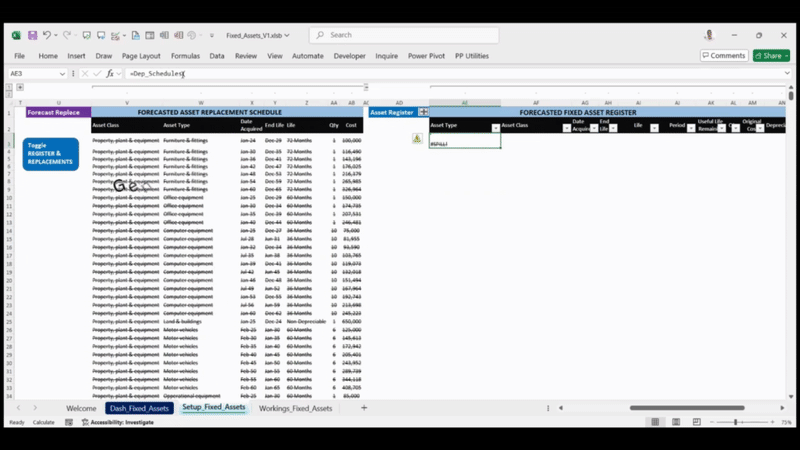Open the Asset Type filter dropdown
This screenshot has height=450, width=800.
(x=495, y=128)
